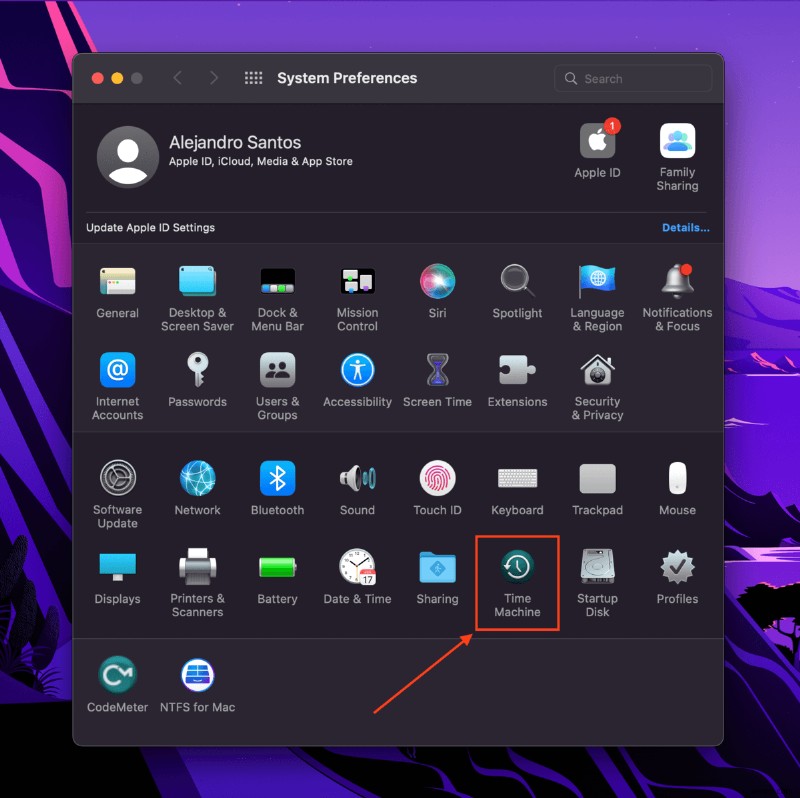Open Notifications & Focus settings
Viewport: 800px width, 798px height.
(677, 285)
